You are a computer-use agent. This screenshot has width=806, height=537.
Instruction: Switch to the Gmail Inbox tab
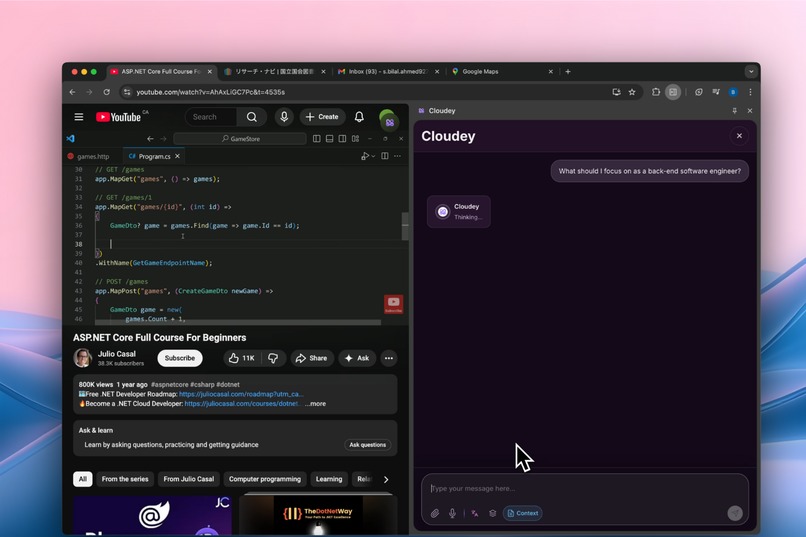[x=388, y=71]
